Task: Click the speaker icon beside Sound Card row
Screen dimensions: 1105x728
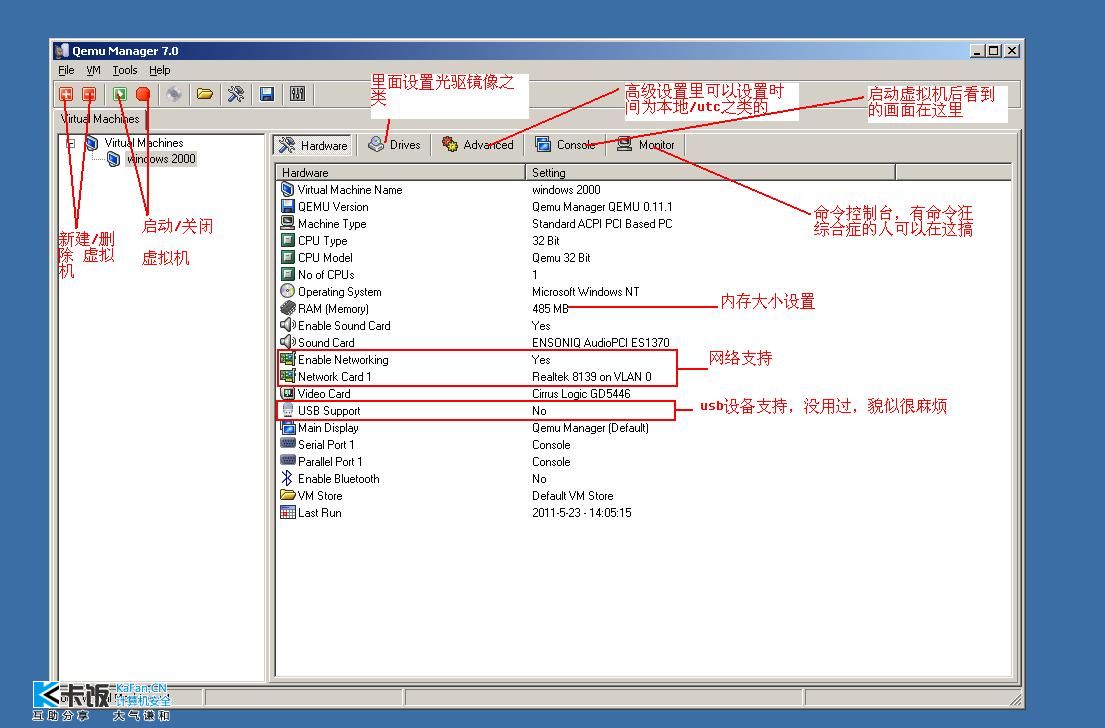Action: tap(288, 342)
